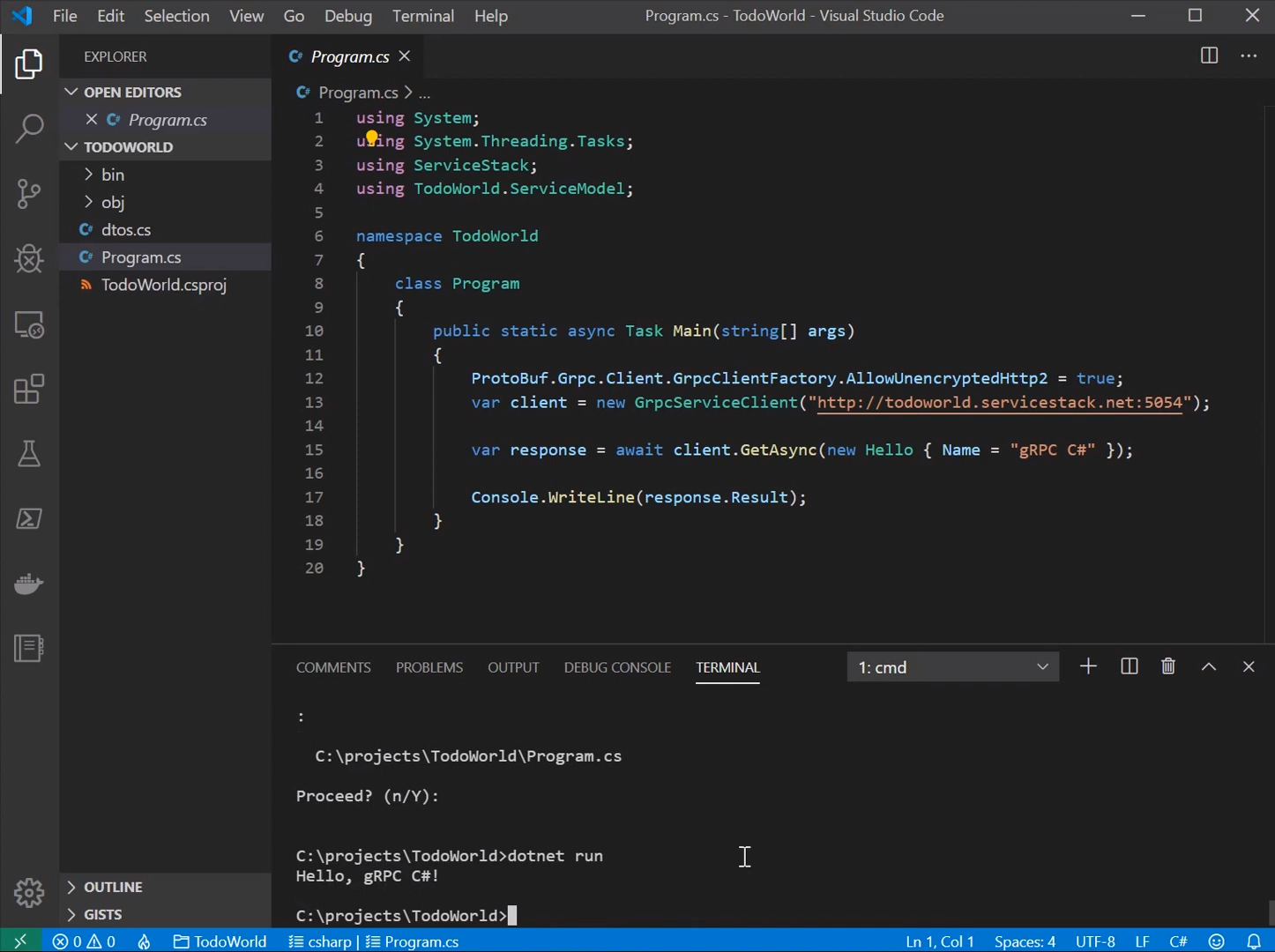
Task: Open editor More Actions ellipsis
Action: click(1249, 56)
